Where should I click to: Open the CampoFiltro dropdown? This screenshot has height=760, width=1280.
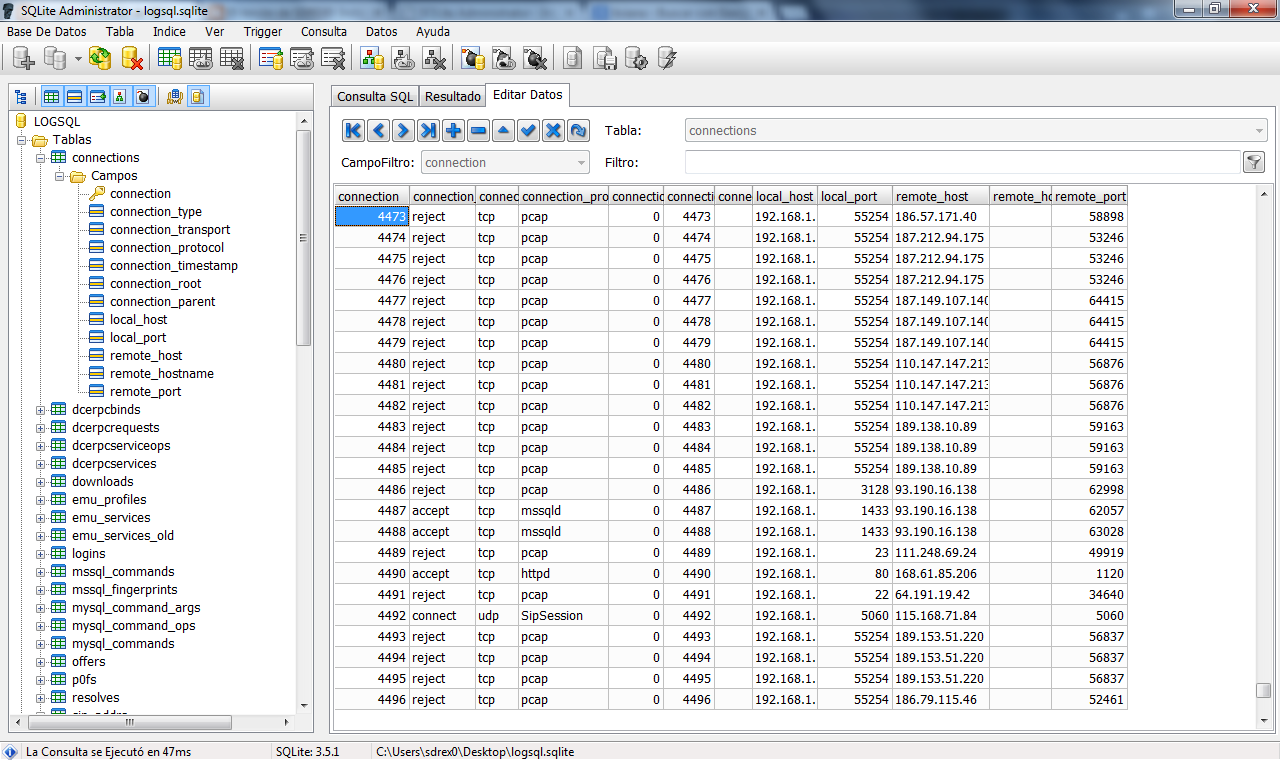576,161
